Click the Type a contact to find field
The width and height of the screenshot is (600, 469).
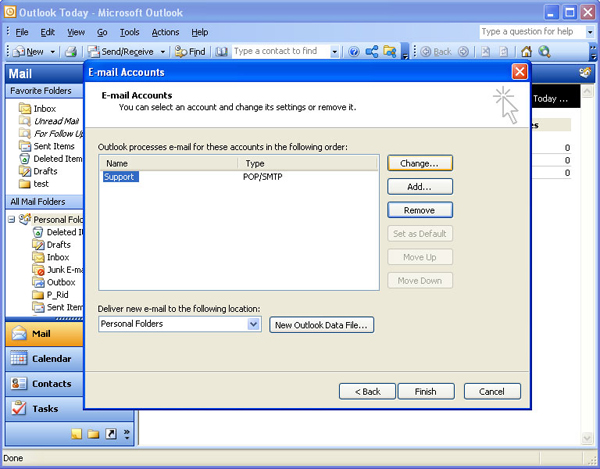[x=280, y=51]
